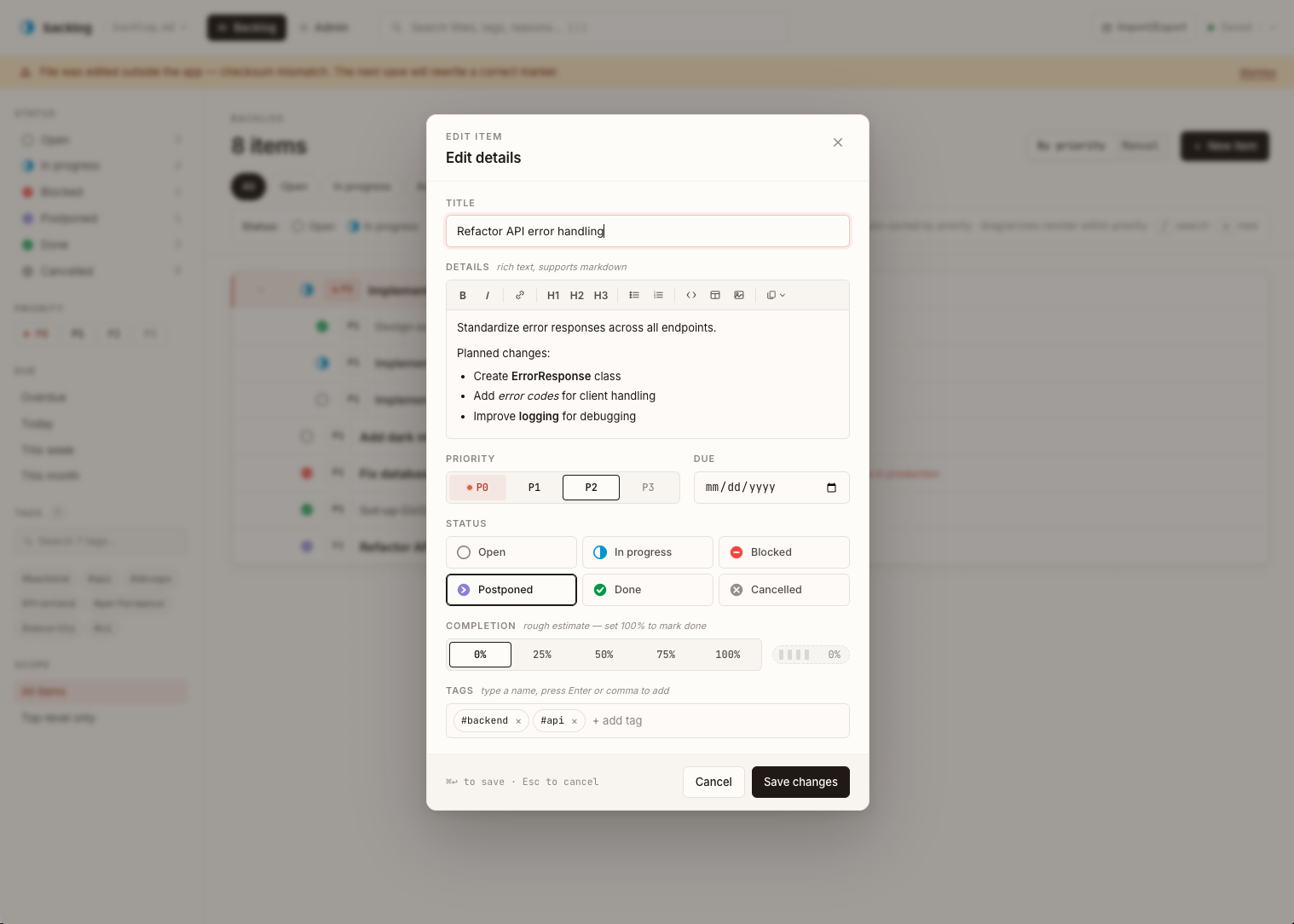Insert a code block with the code icon
Viewport: 1294px width, 924px height.
point(691,295)
